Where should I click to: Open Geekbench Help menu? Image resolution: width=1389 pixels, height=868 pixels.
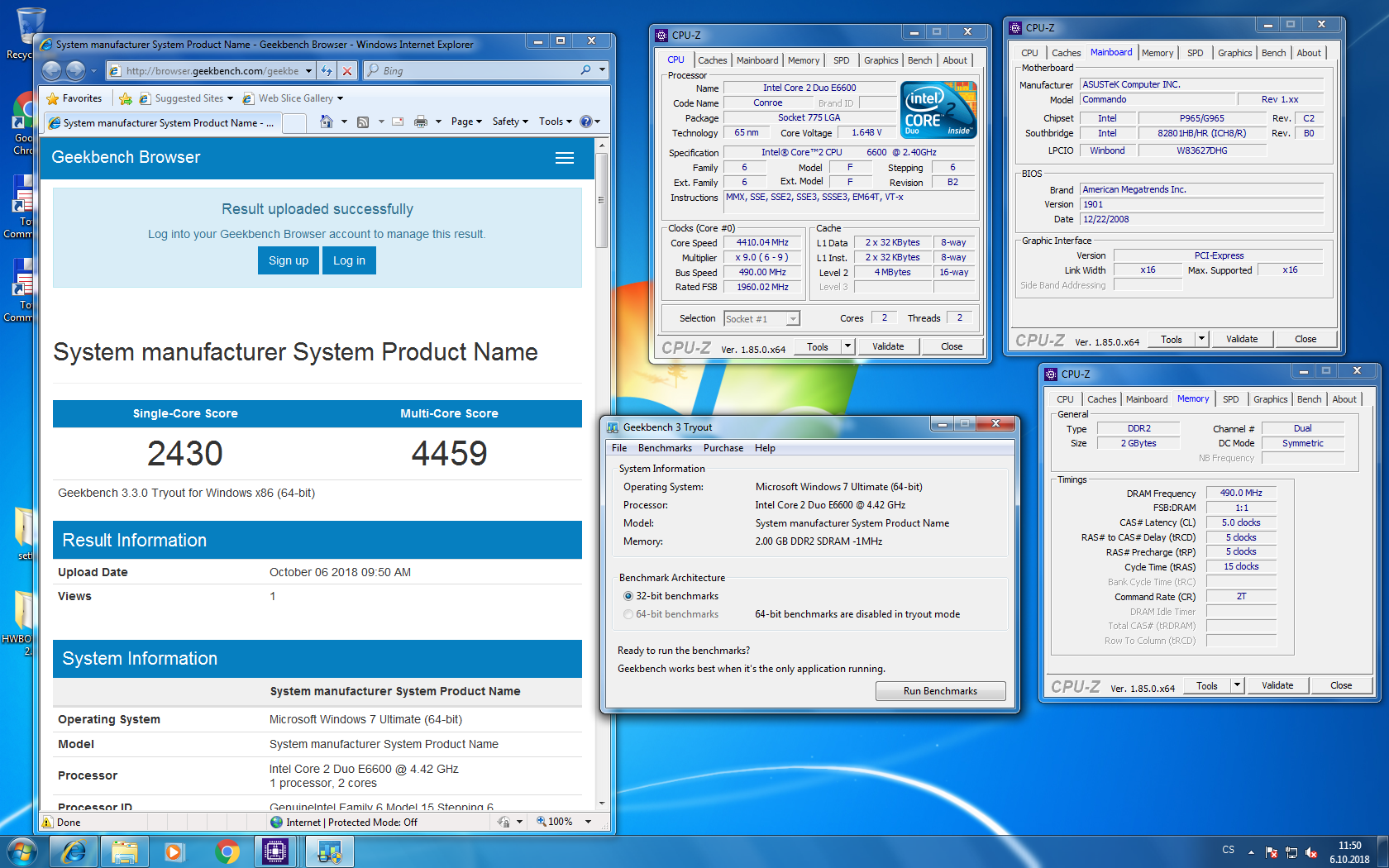pyautogui.click(x=765, y=448)
